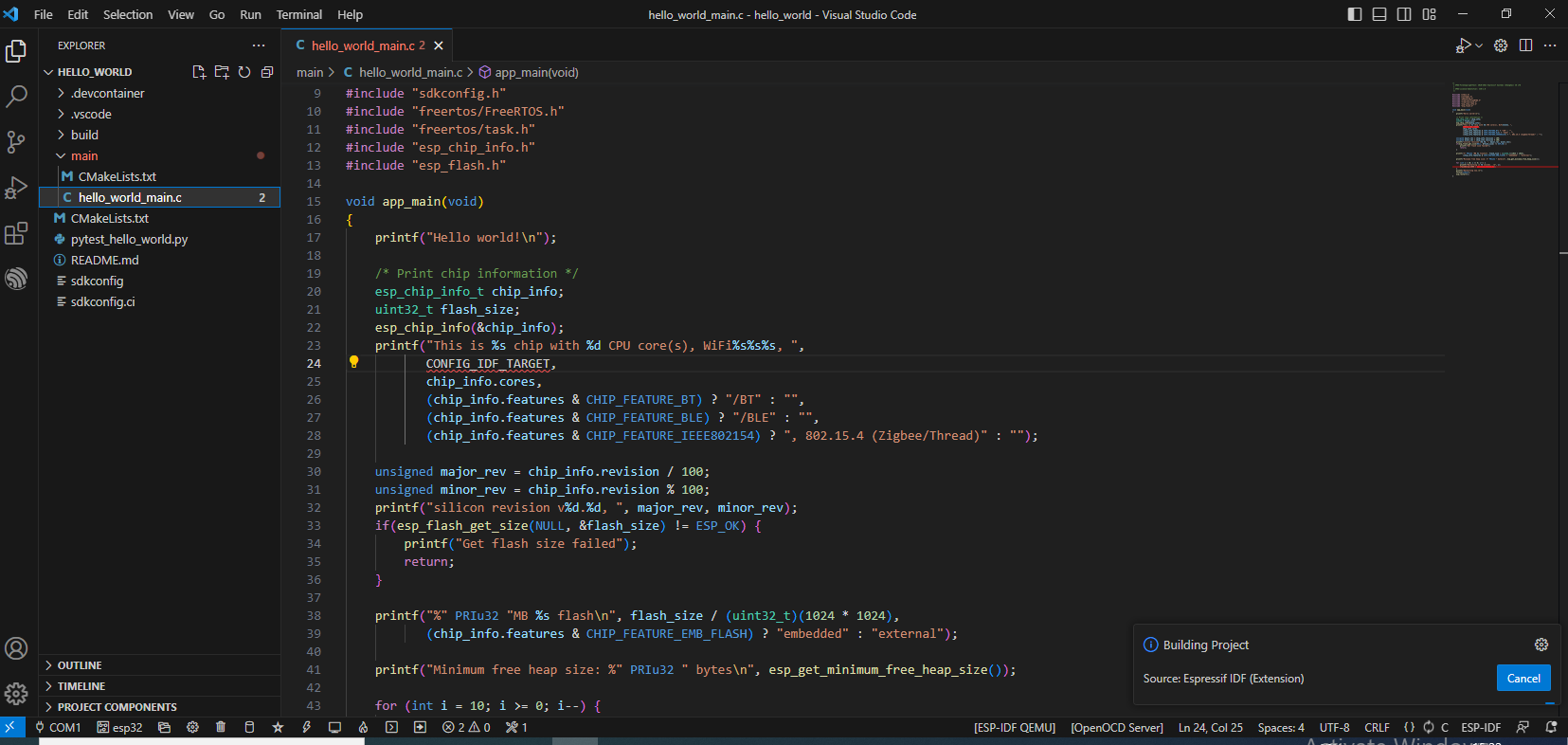This screenshot has height=745, width=1568.
Task: Open the Source Control view
Action: tap(16, 142)
